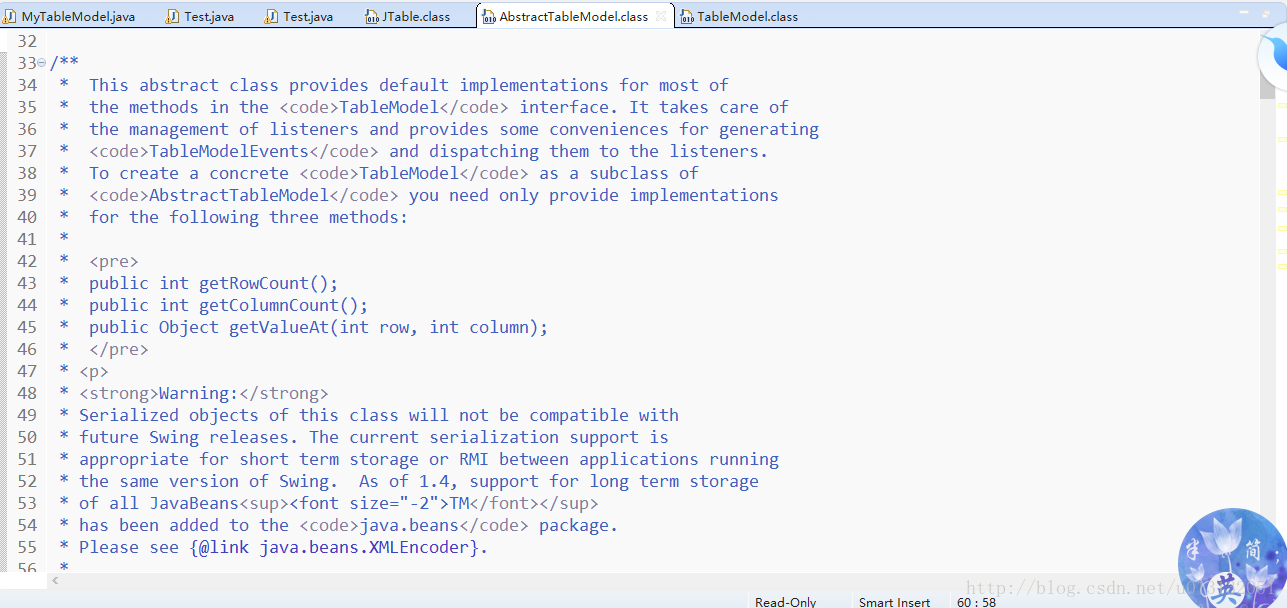This screenshot has height=608, width=1287.
Task: Select the AbstractTableModel.class tab
Action: (573, 16)
